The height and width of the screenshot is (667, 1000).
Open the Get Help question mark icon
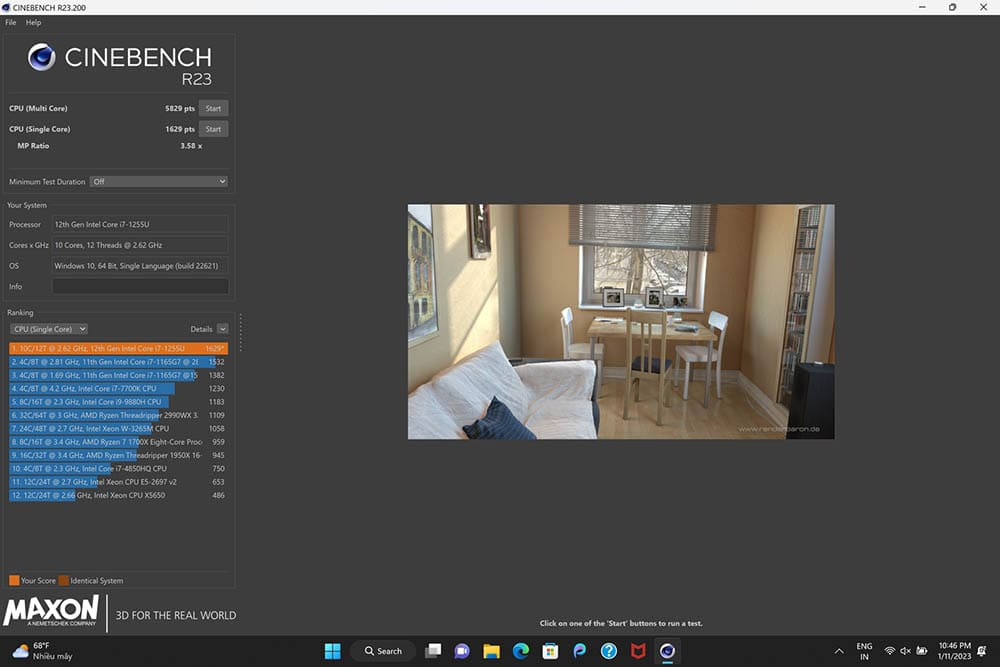pos(608,651)
